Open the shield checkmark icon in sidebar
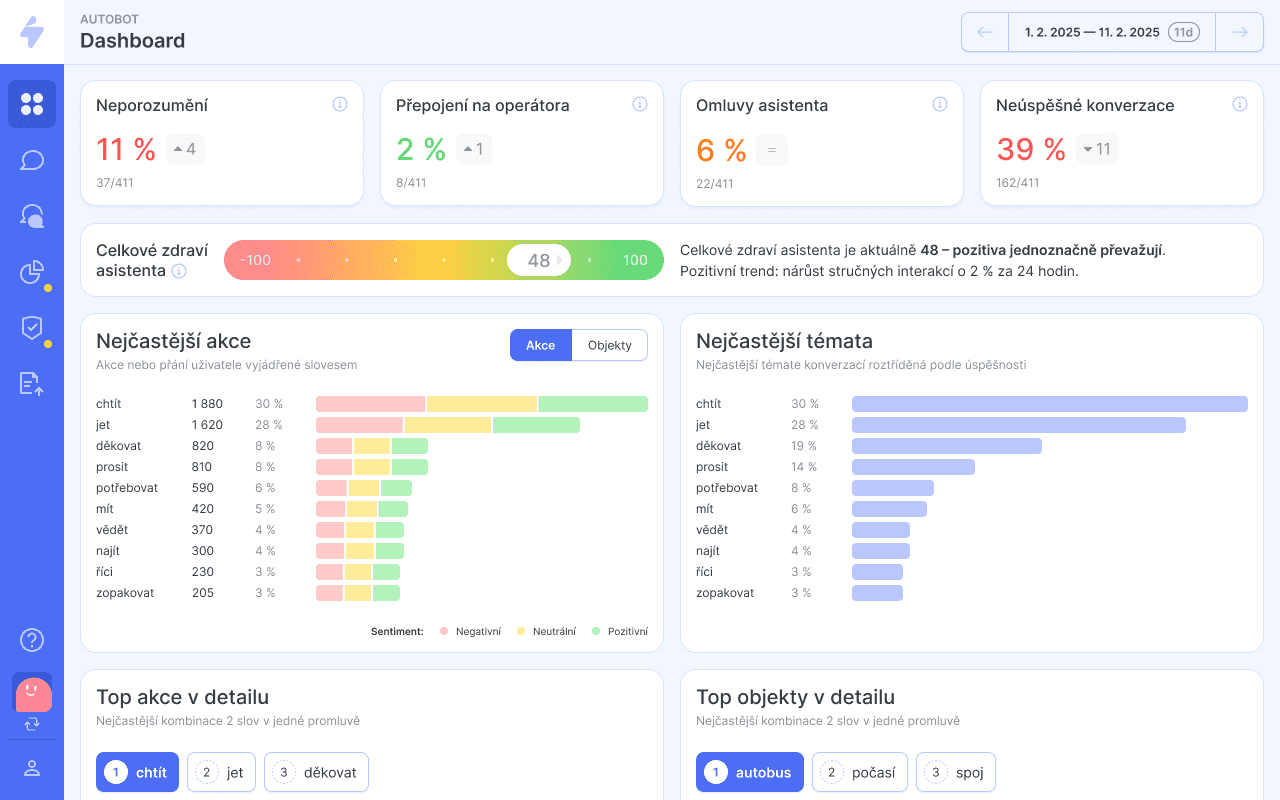The width and height of the screenshot is (1280, 800). tap(32, 328)
